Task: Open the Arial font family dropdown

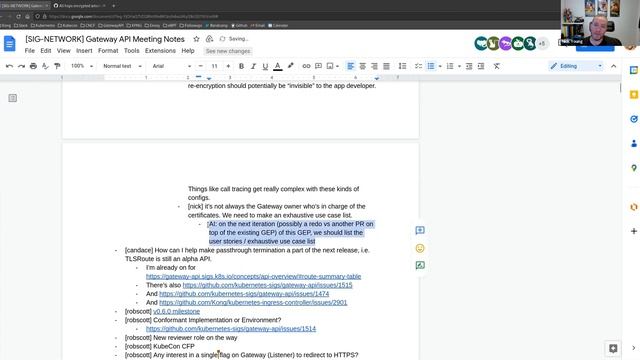Action: (171, 66)
